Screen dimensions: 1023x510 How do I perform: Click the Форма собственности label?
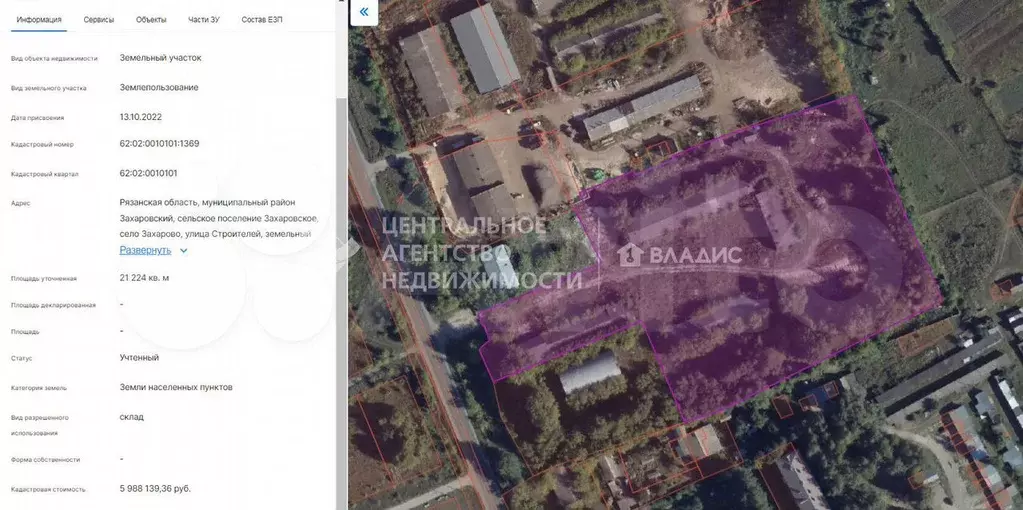tap(46, 460)
